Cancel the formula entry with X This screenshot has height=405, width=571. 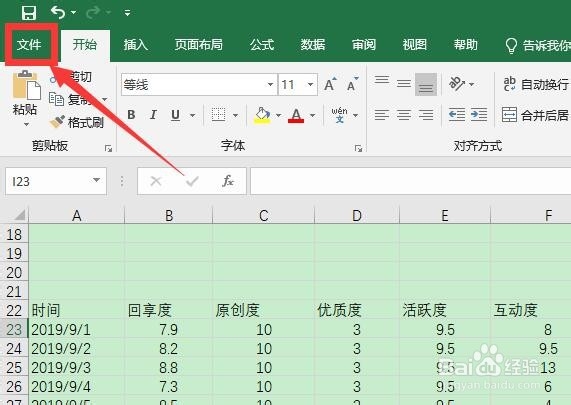click(x=156, y=181)
